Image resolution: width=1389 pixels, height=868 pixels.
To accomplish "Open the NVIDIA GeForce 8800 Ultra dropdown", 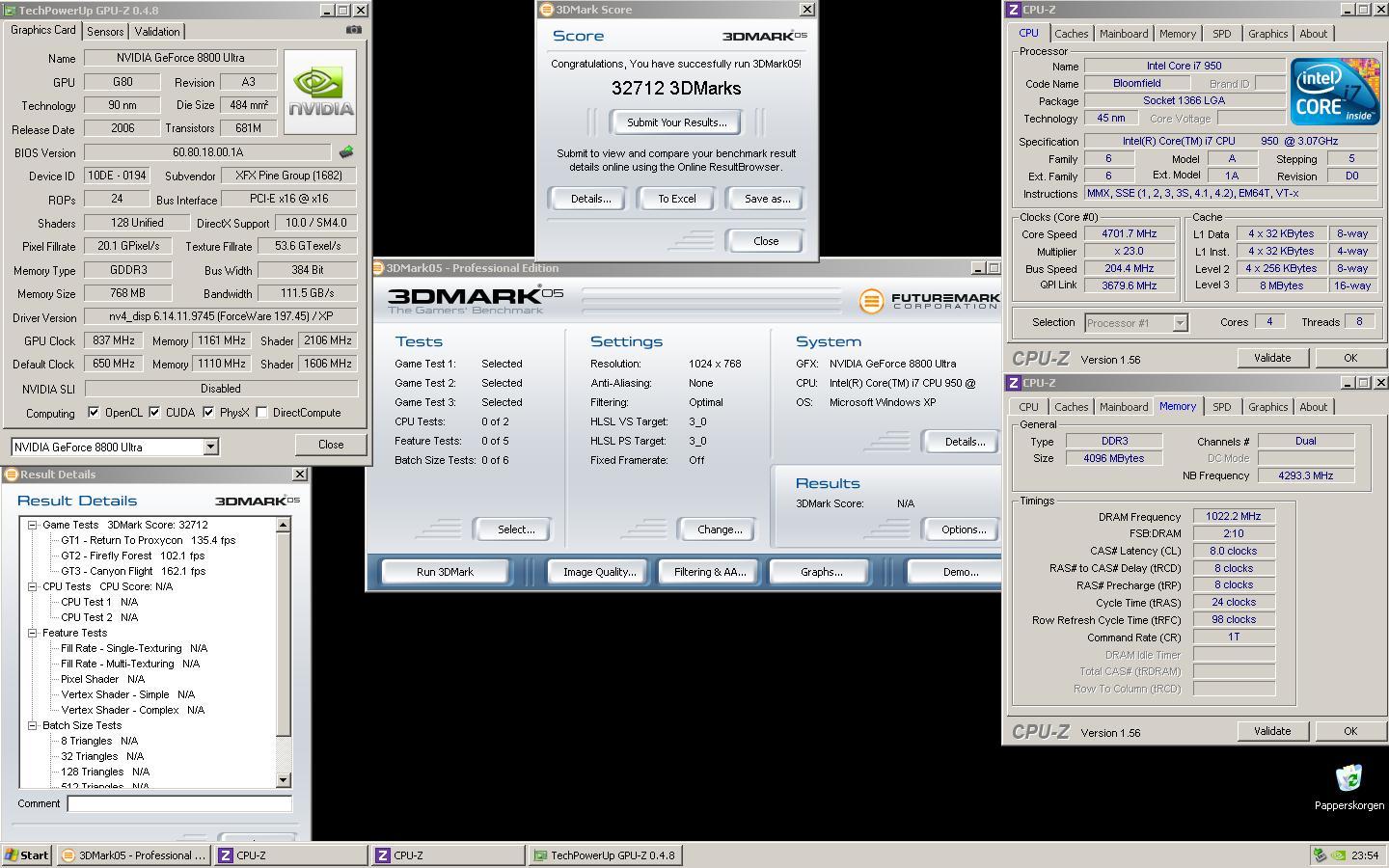I will tap(210, 447).
